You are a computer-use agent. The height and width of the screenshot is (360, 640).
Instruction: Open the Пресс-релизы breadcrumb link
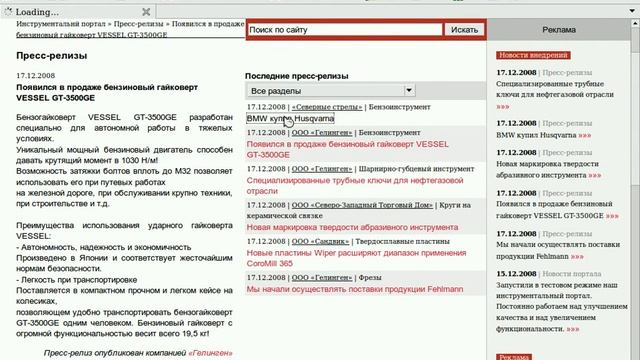[x=138, y=24]
